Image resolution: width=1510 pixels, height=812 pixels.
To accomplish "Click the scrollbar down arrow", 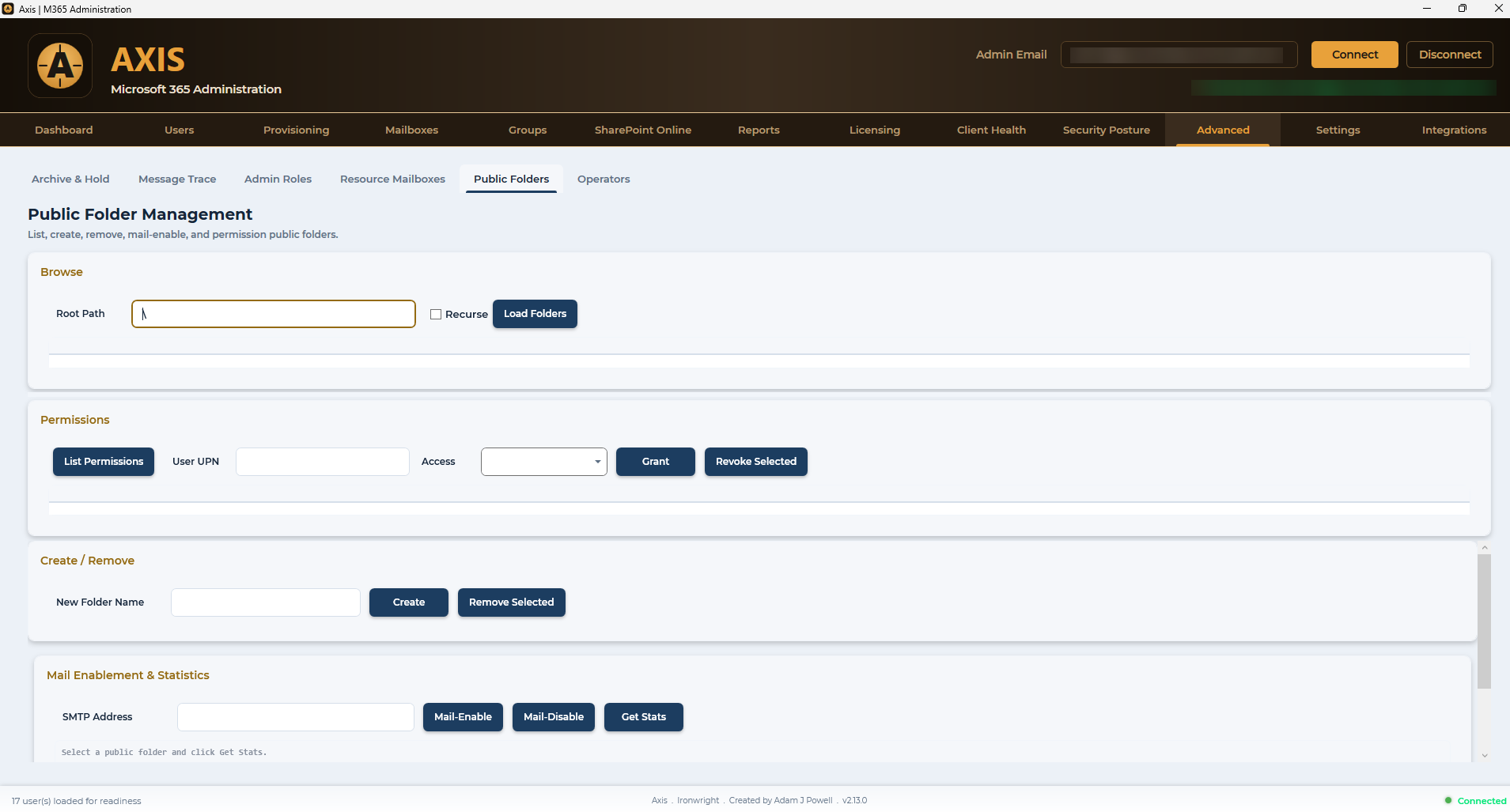I will 1485,756.
